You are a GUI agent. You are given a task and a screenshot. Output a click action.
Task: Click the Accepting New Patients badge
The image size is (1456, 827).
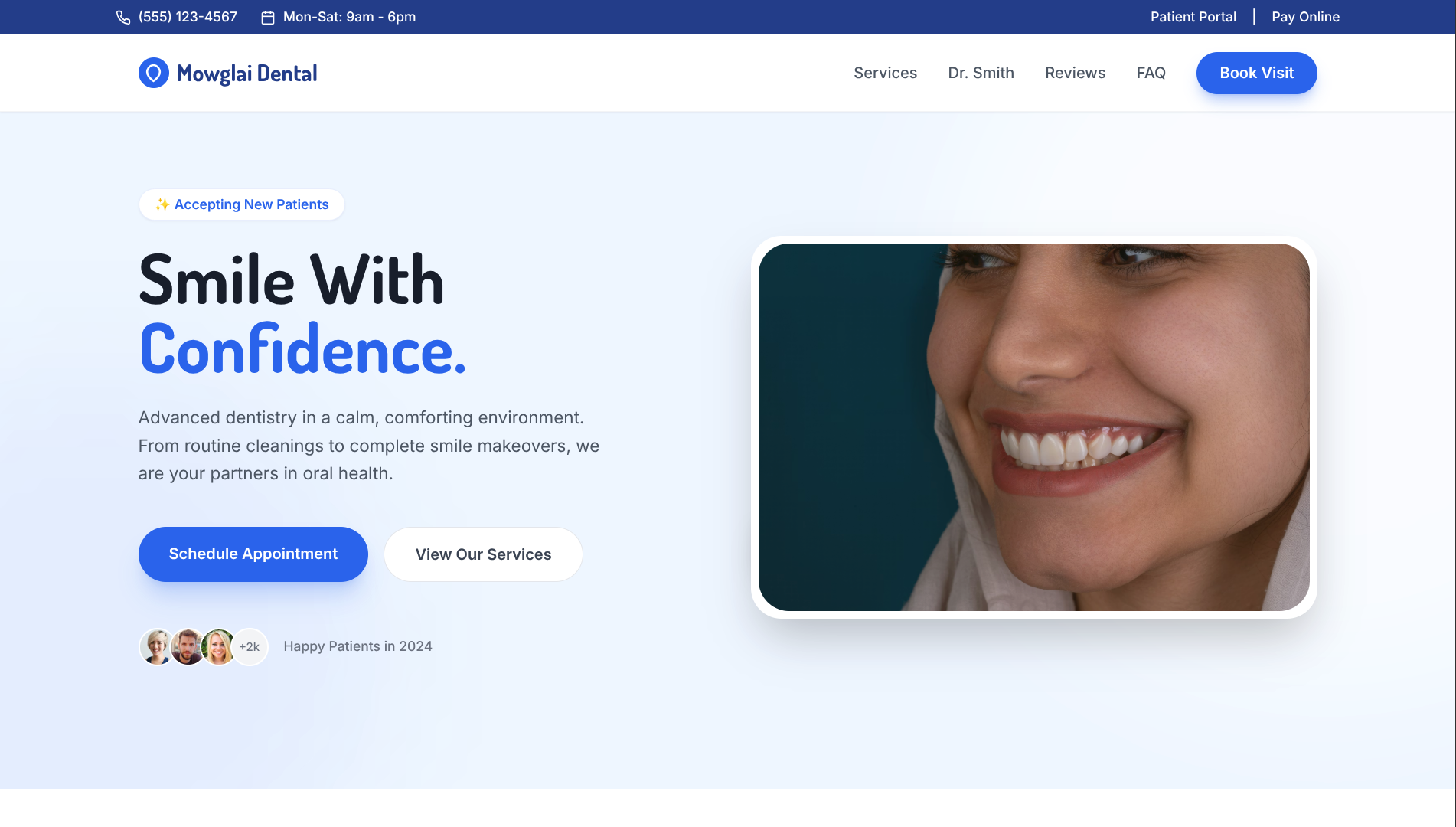pyautogui.click(x=241, y=204)
